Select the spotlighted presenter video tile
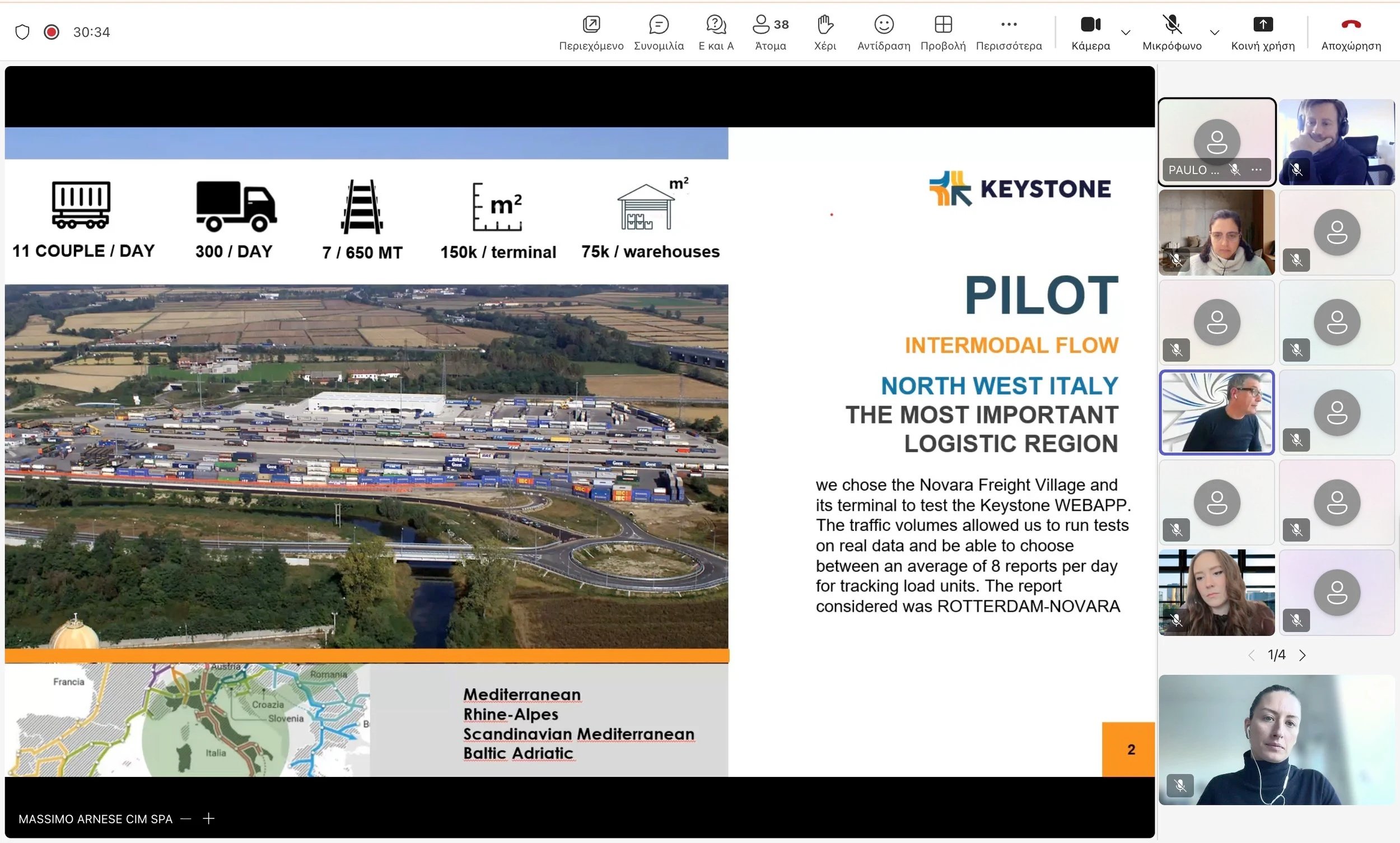 [x=1216, y=412]
